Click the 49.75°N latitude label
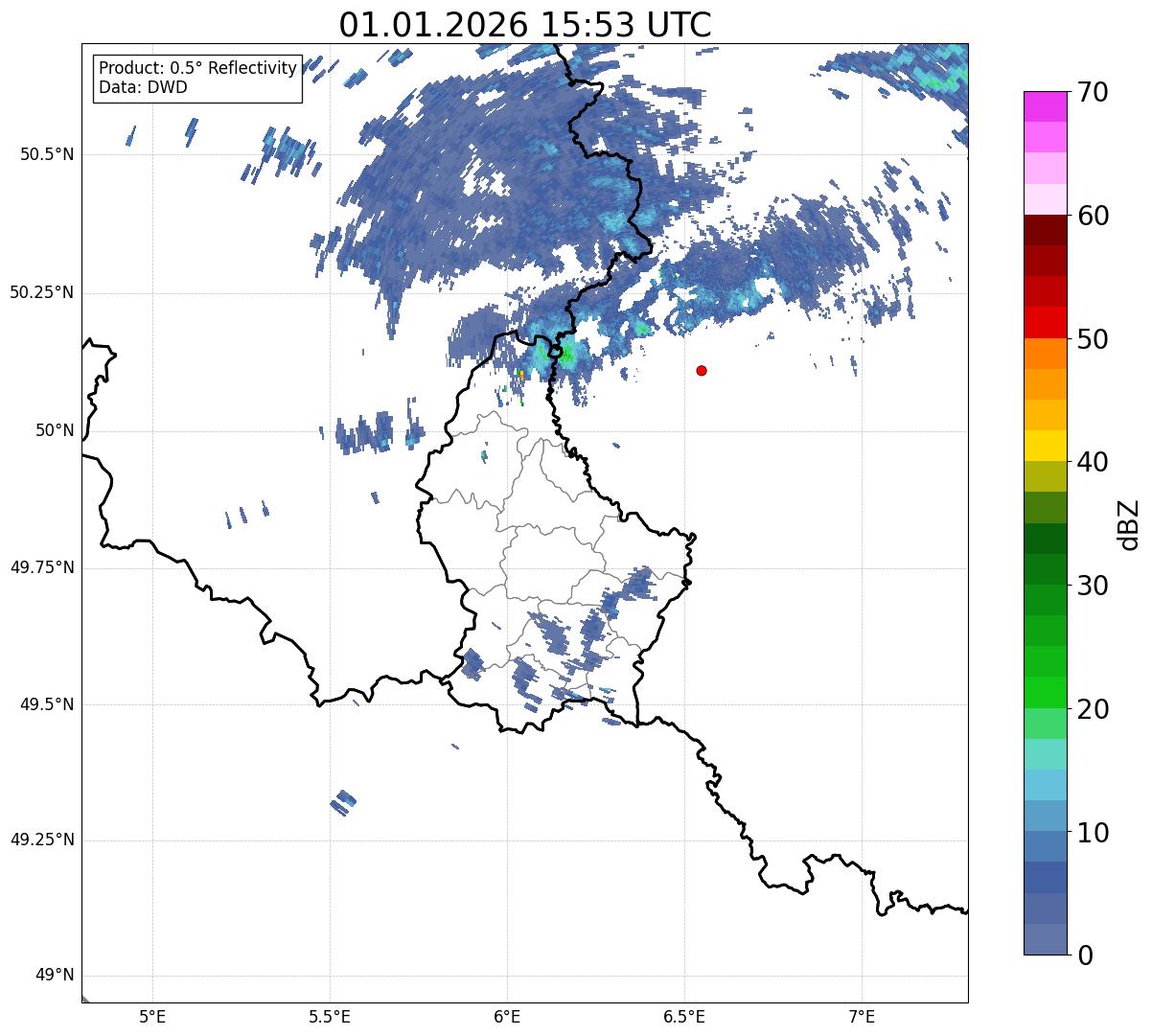The width and height of the screenshot is (1152, 1036). [41, 567]
